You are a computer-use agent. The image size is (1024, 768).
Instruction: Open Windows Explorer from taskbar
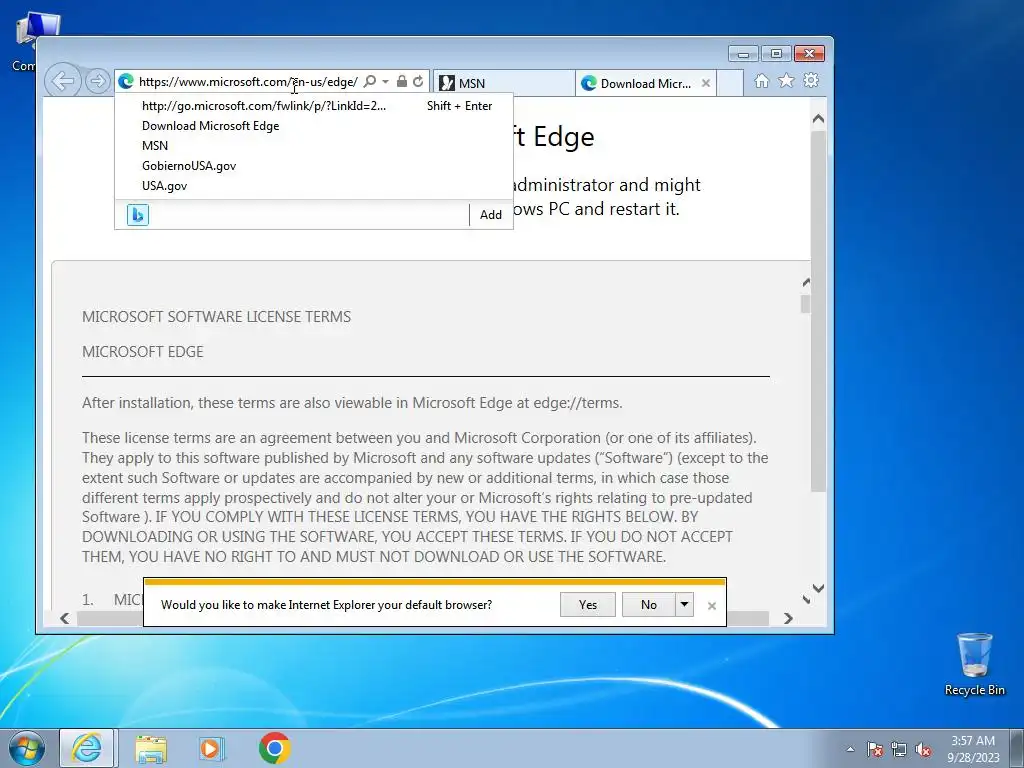[x=151, y=748]
